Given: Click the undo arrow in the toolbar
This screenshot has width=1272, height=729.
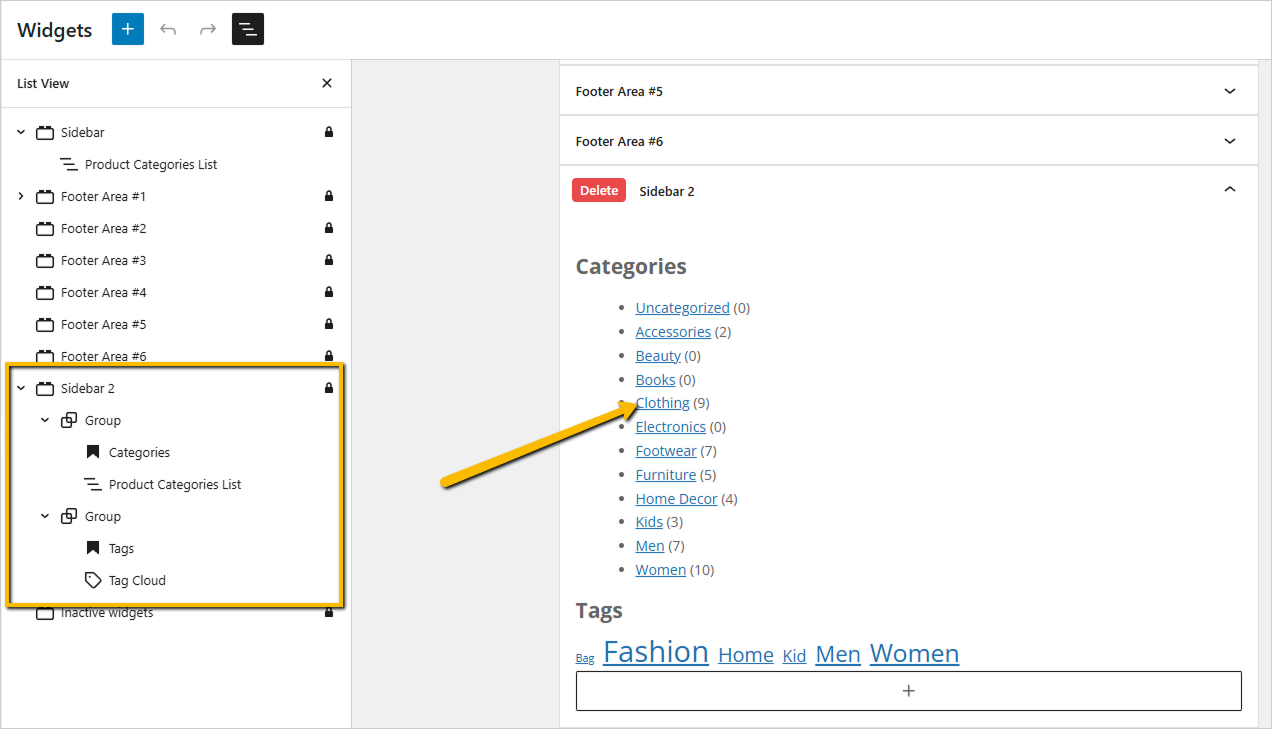Looking at the screenshot, I should (x=168, y=29).
